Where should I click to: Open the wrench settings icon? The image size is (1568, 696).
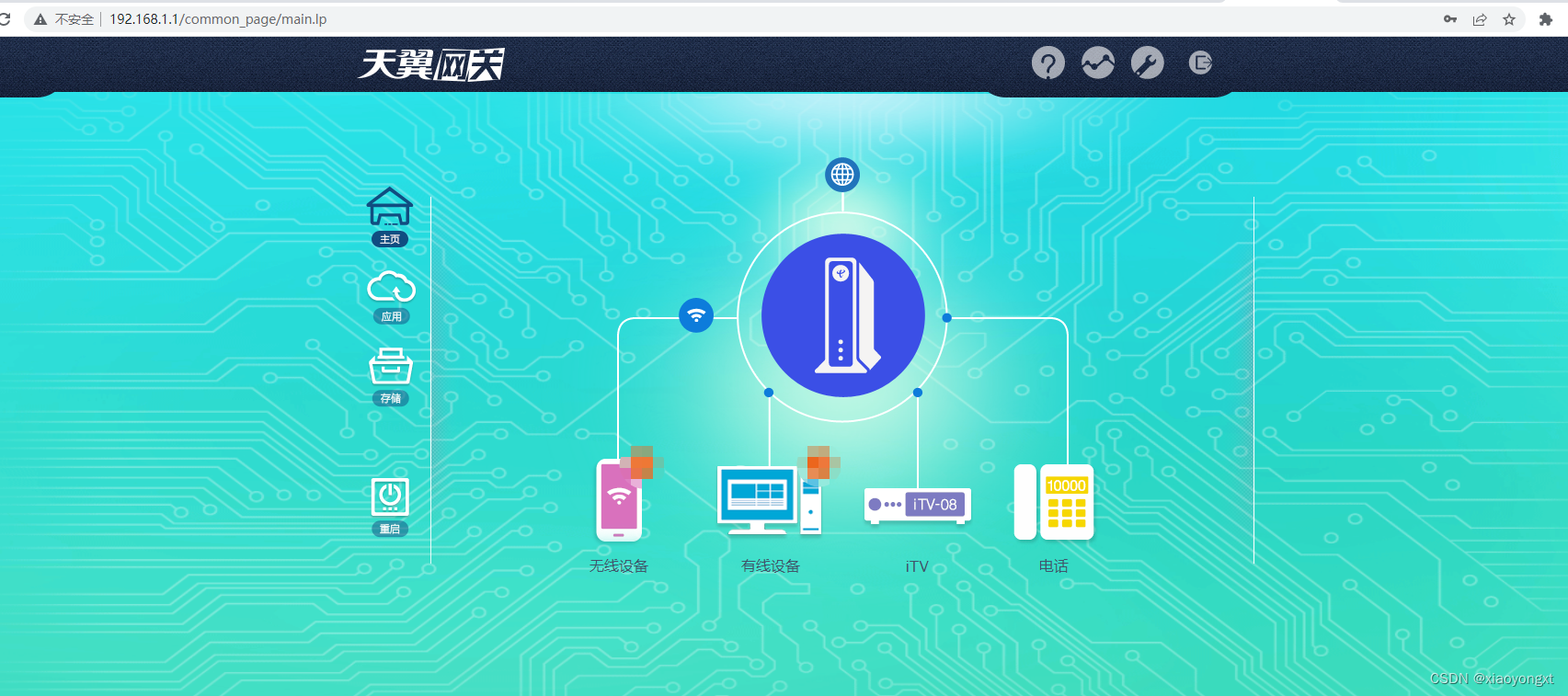point(1147,63)
